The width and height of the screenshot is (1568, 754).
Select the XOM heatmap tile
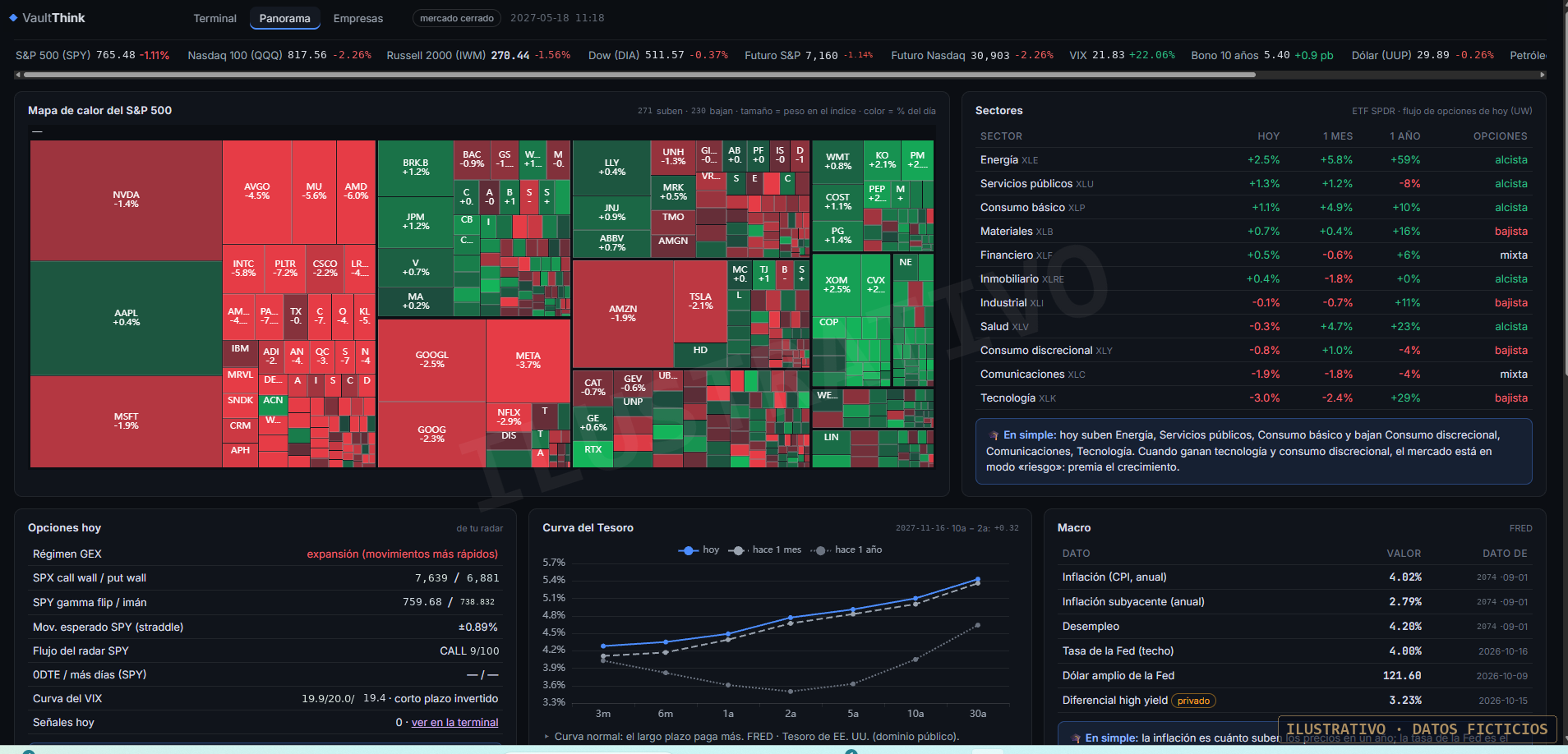[x=837, y=285]
